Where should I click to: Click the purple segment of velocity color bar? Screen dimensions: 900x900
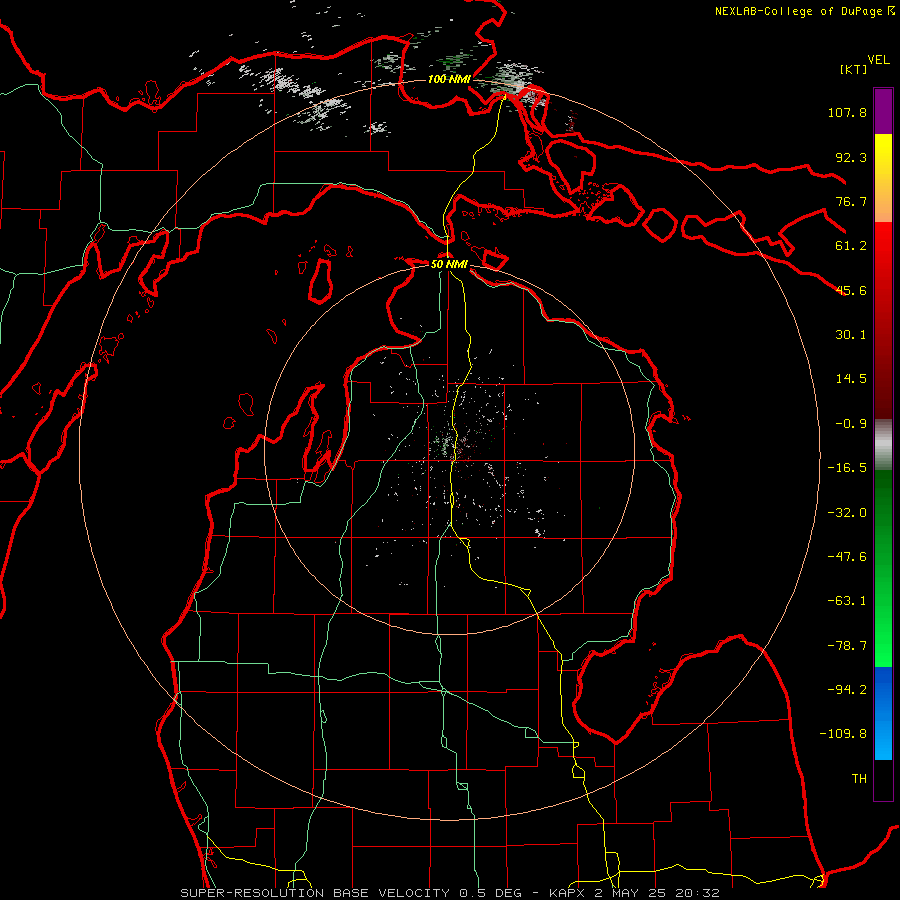coord(883,111)
